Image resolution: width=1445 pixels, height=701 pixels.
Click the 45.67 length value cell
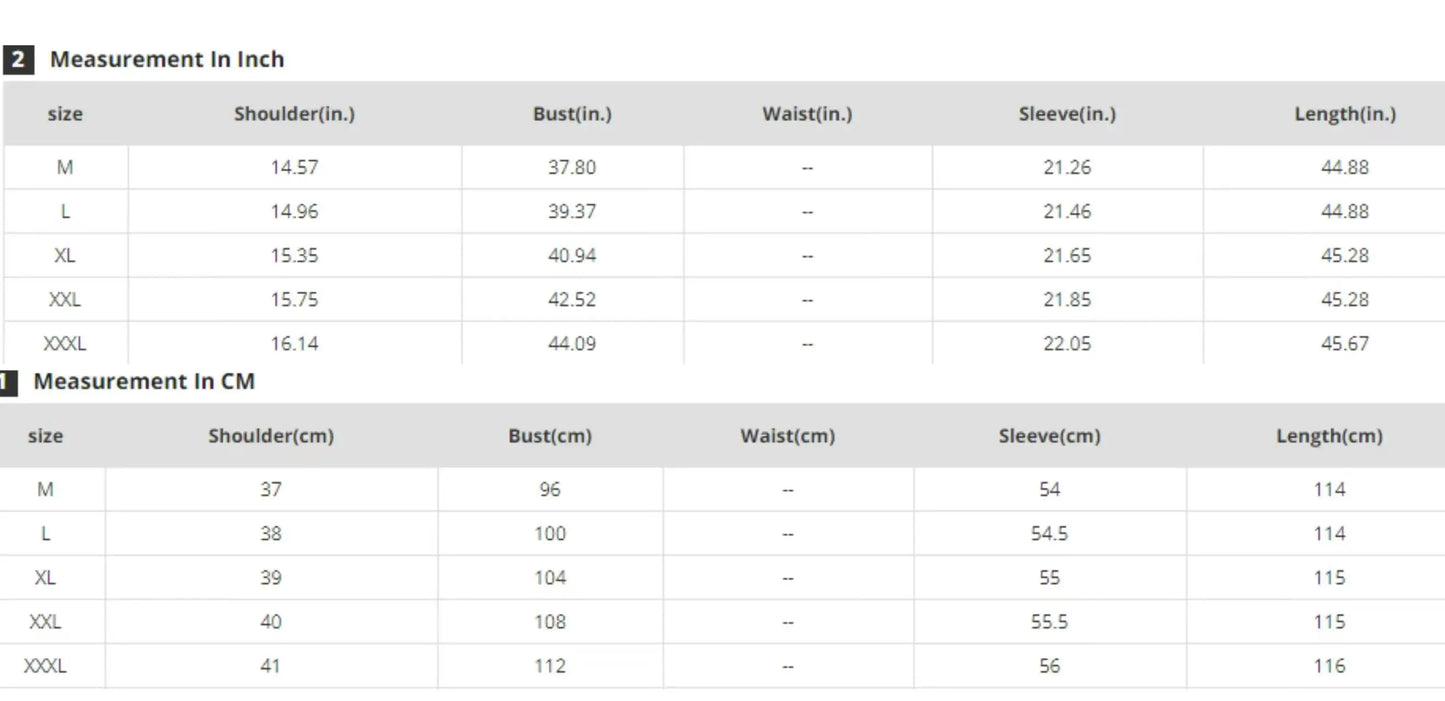1345,343
